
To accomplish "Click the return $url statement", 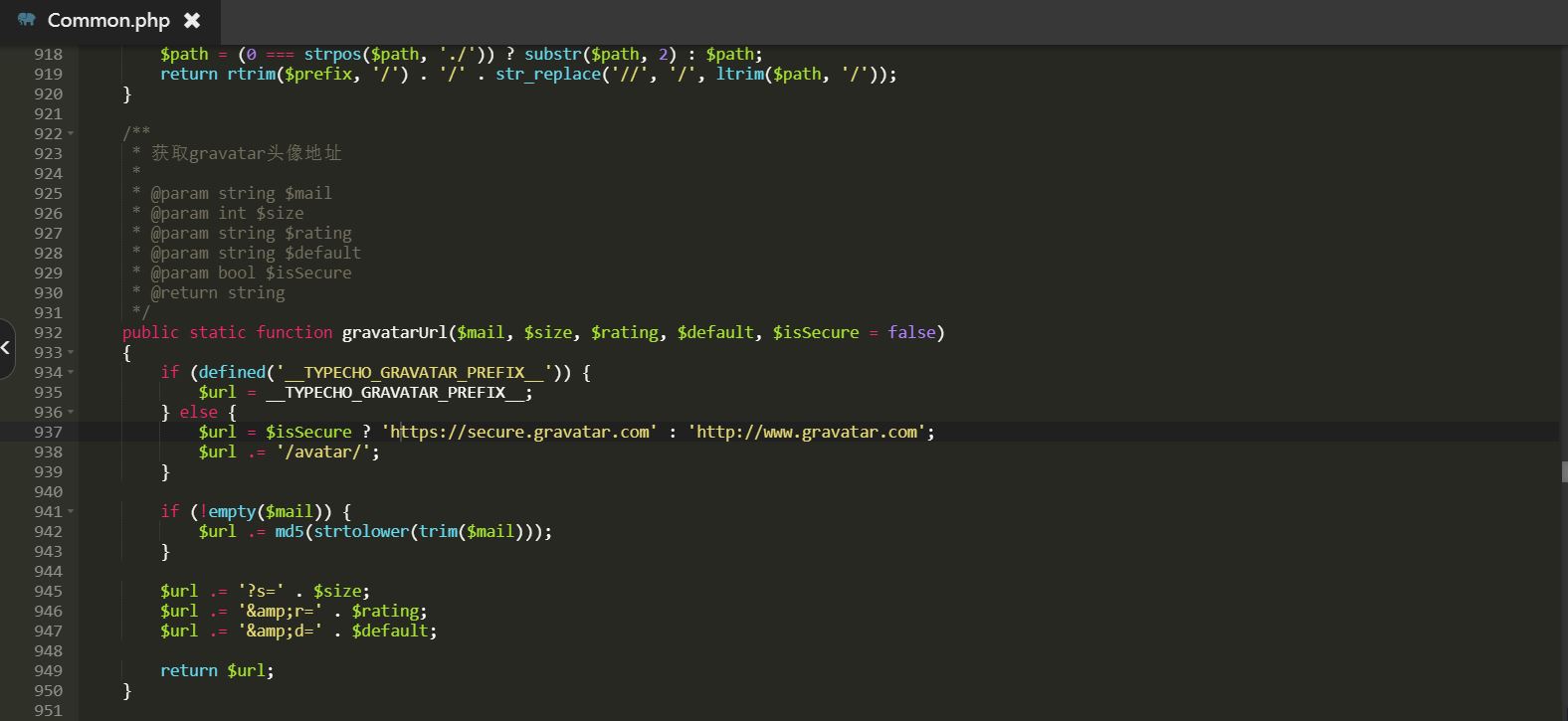I will 216,670.
